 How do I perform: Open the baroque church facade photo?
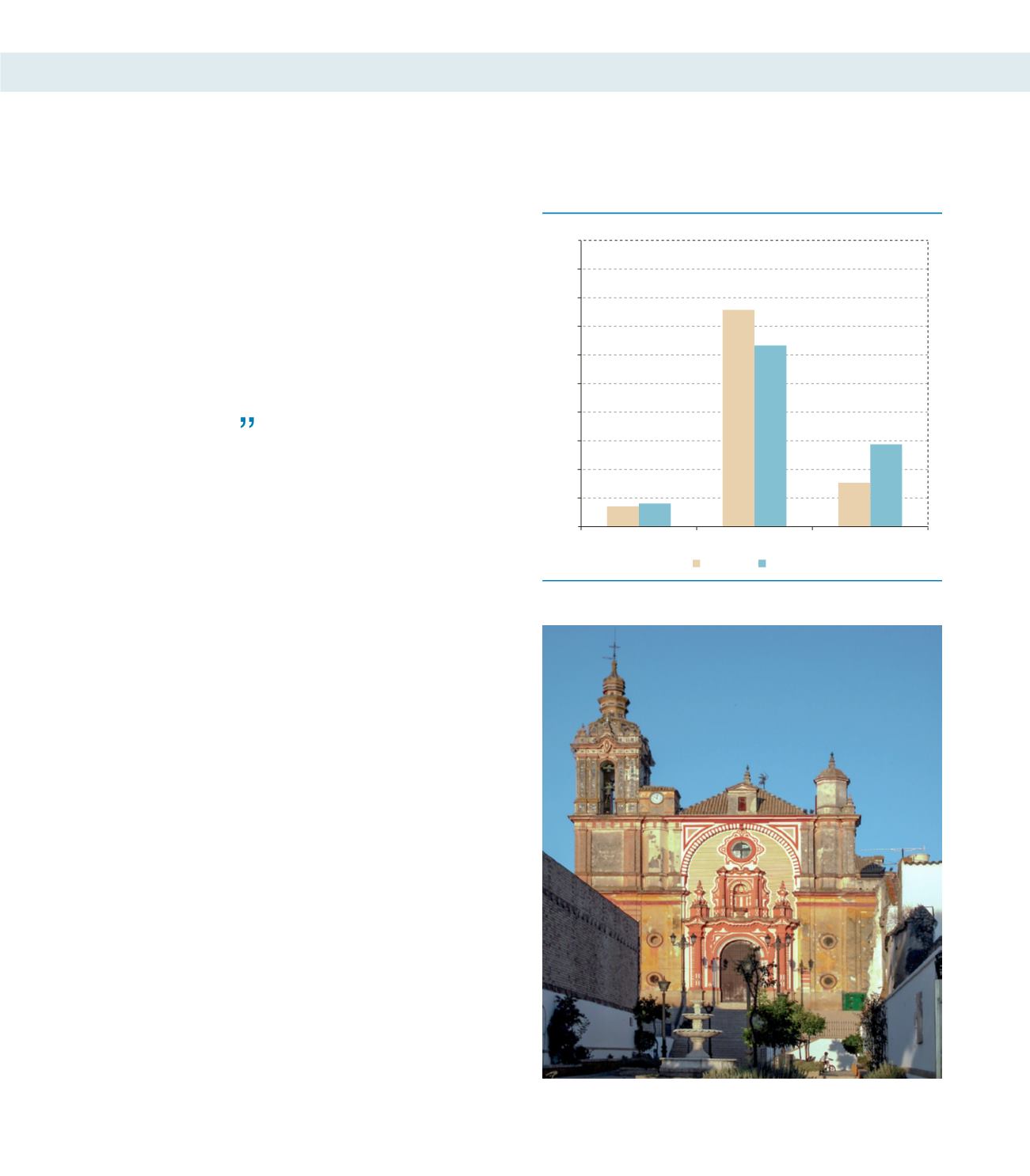(x=742, y=852)
